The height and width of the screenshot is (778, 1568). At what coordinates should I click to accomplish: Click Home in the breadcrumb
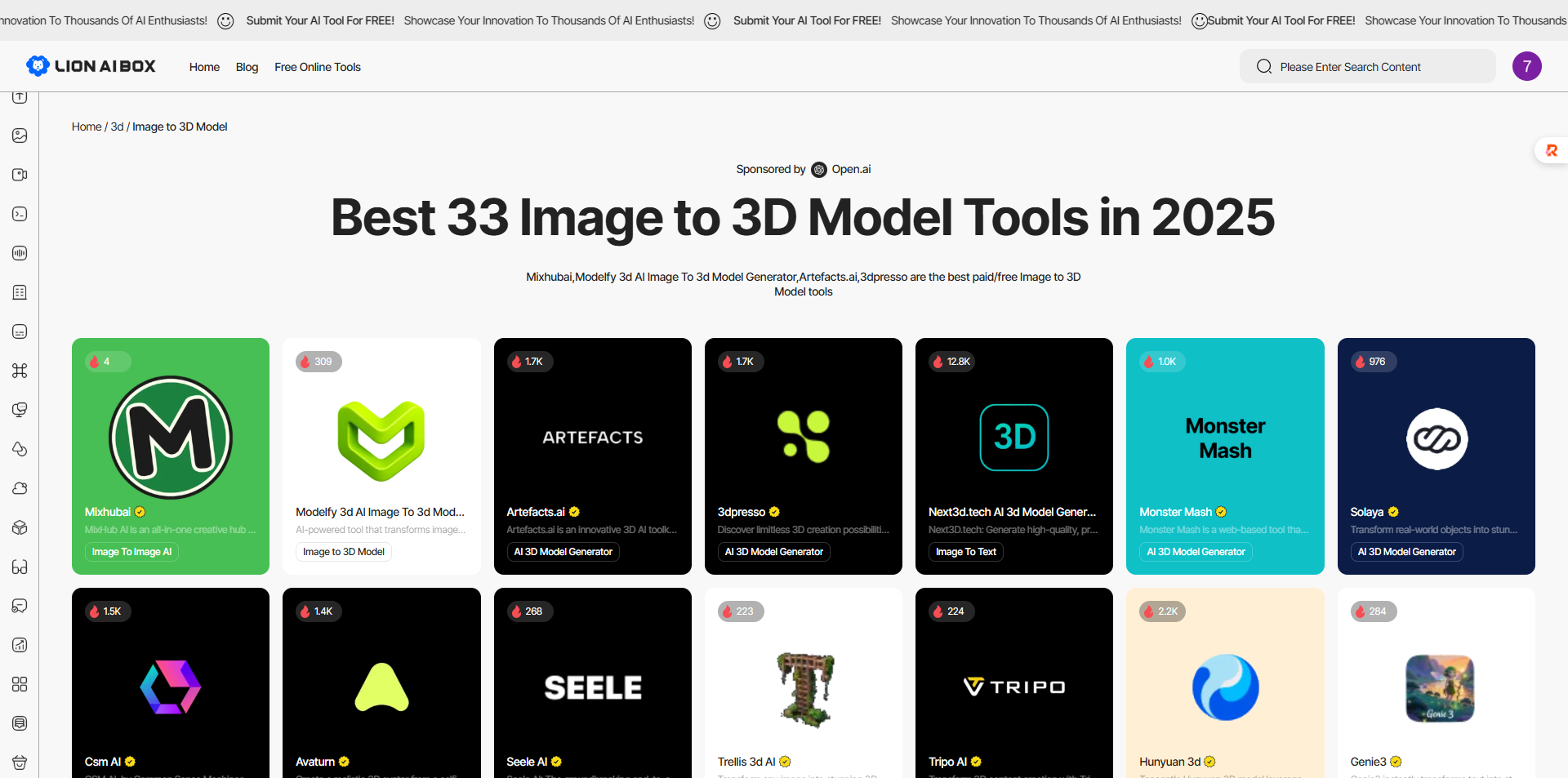(x=87, y=127)
